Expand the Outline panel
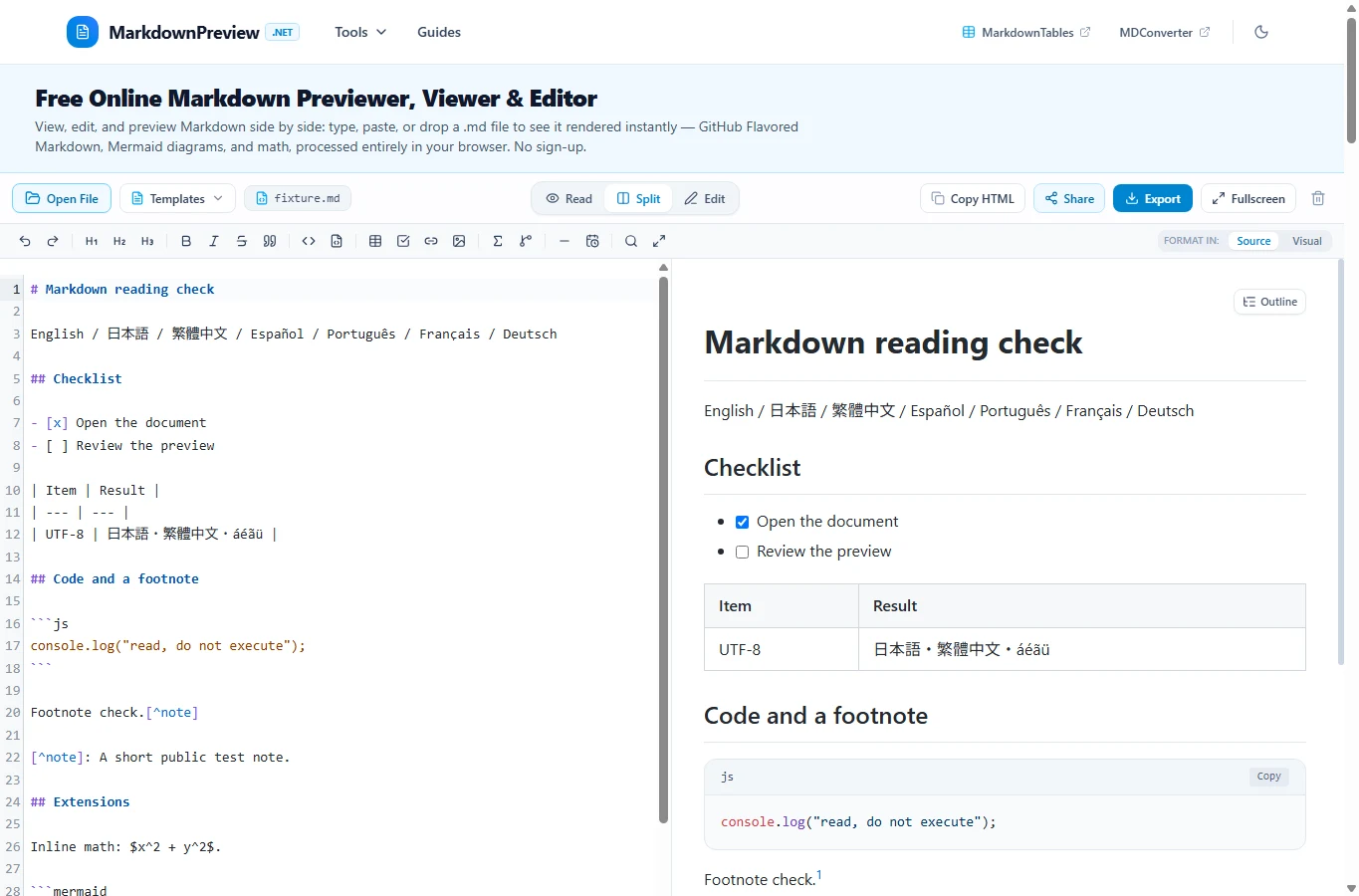 (x=1269, y=302)
